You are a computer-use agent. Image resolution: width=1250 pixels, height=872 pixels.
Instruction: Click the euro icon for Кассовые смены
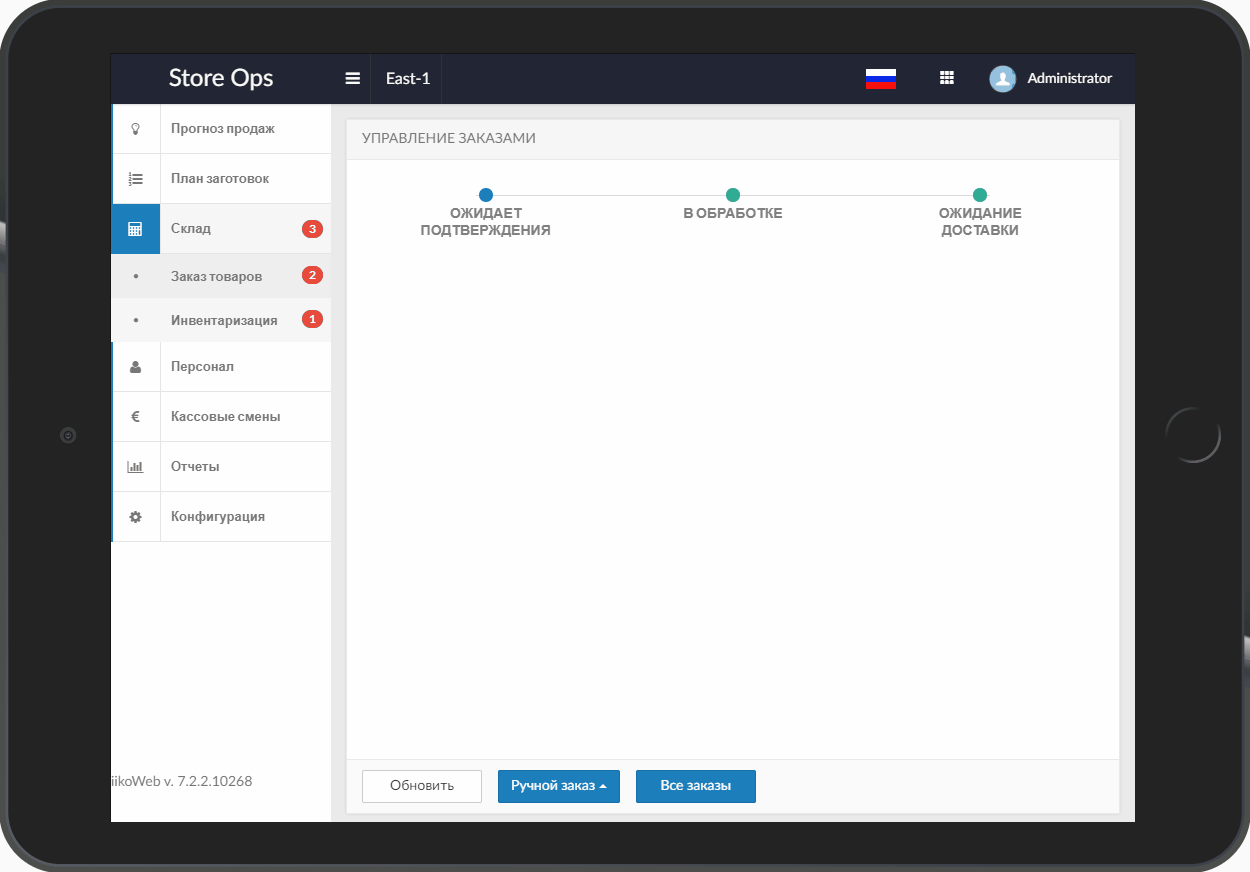136,417
